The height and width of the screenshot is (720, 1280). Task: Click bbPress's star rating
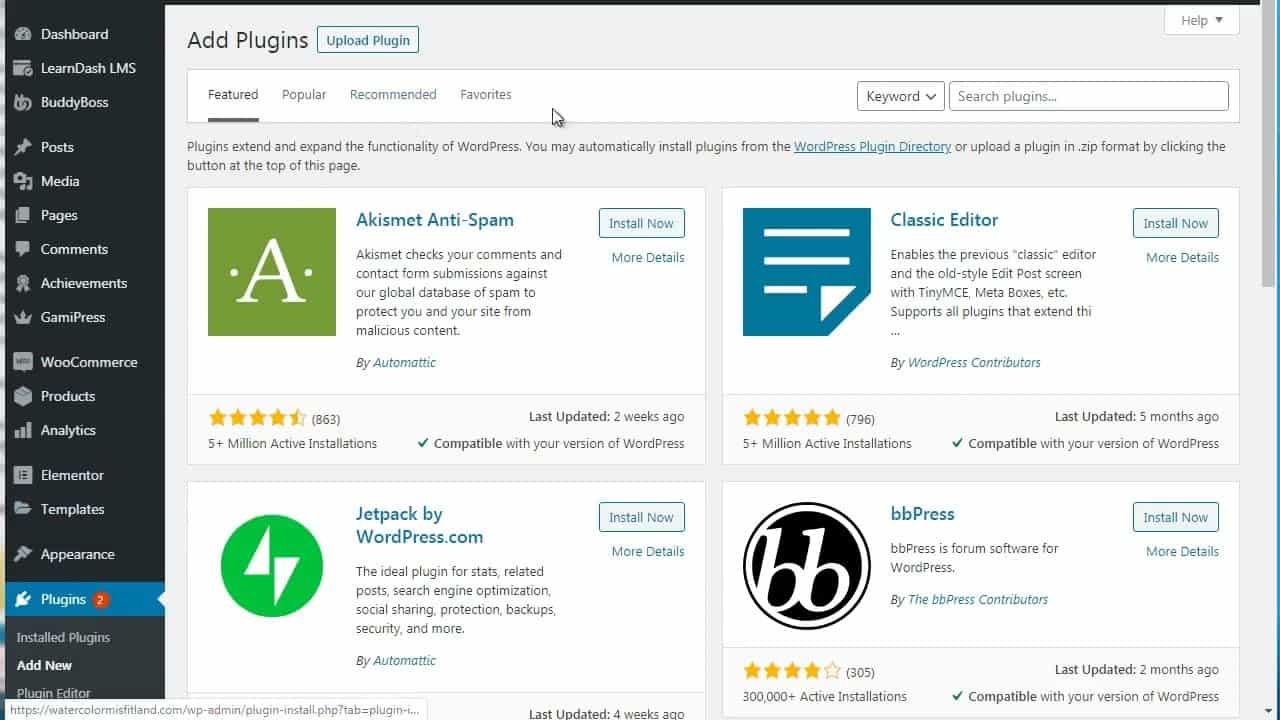pos(792,671)
